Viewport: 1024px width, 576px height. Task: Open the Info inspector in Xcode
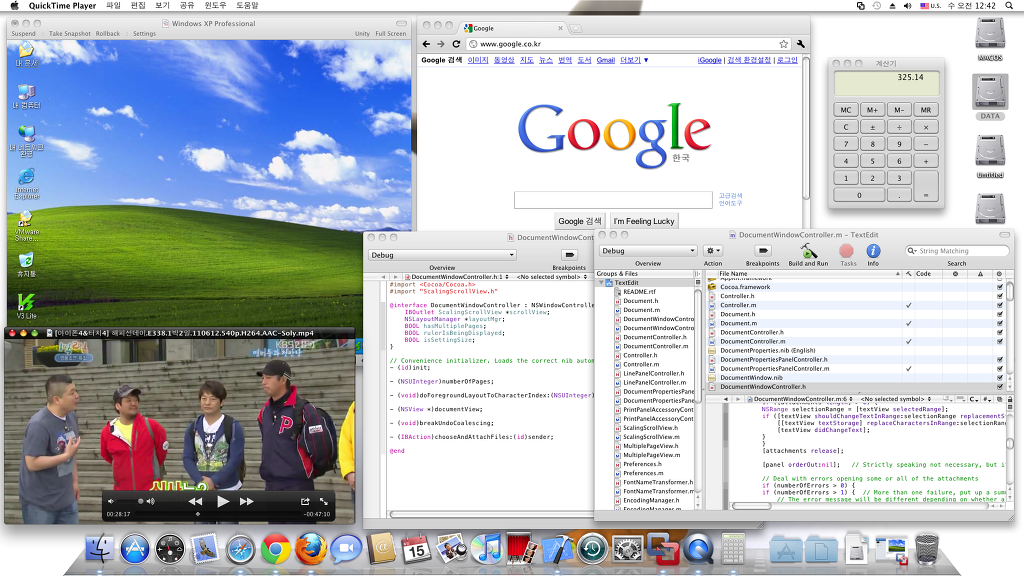[x=873, y=251]
